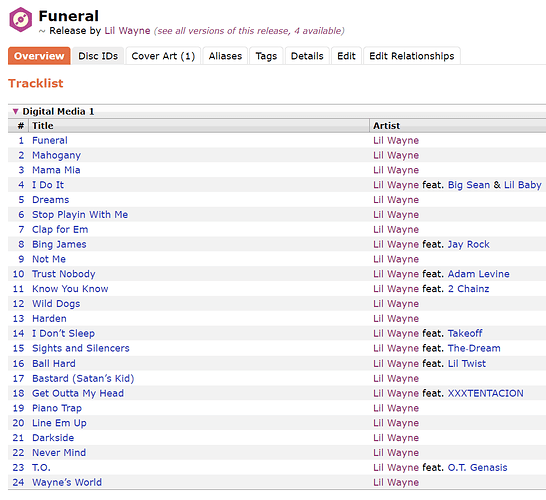The width and height of the screenshot is (546, 500).
Task: Open track 1 Funeral
Action: pos(50,140)
